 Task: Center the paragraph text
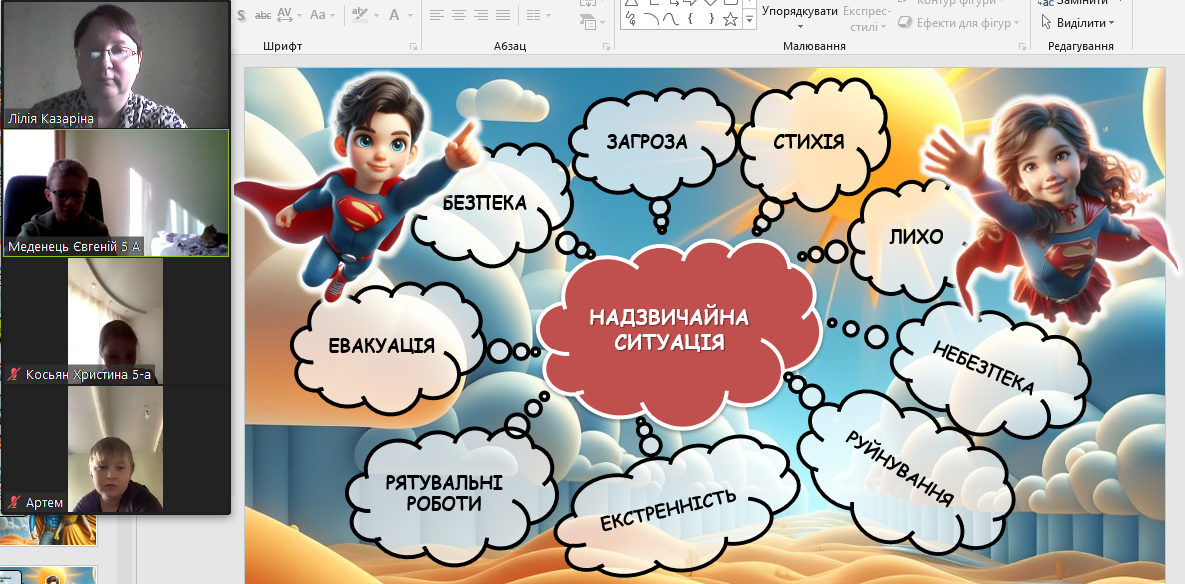point(459,14)
